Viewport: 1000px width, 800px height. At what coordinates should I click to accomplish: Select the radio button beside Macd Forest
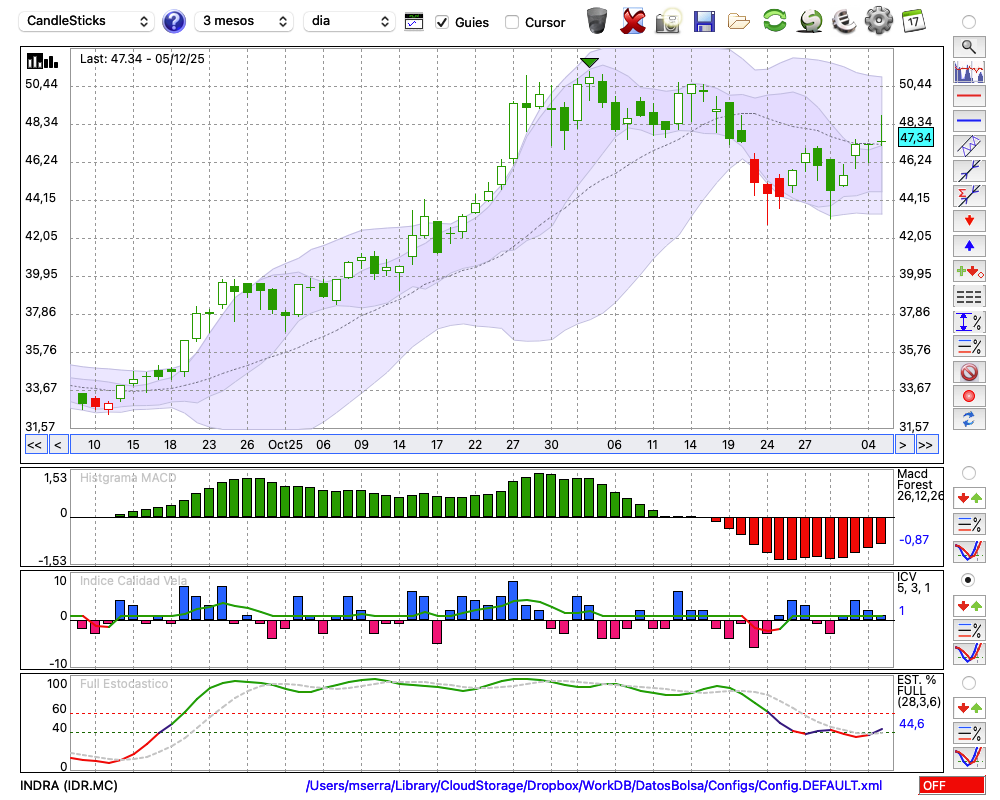[968, 472]
